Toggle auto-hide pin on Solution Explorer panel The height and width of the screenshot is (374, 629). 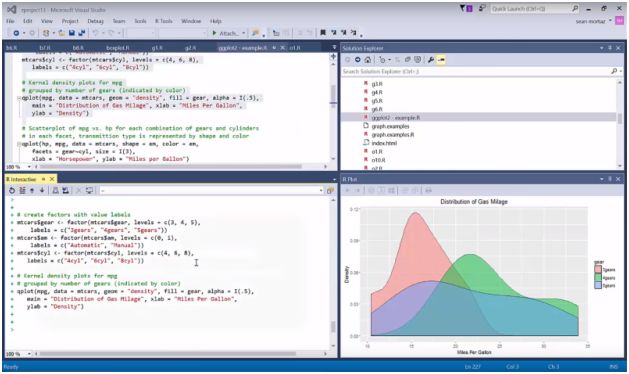[610, 48]
